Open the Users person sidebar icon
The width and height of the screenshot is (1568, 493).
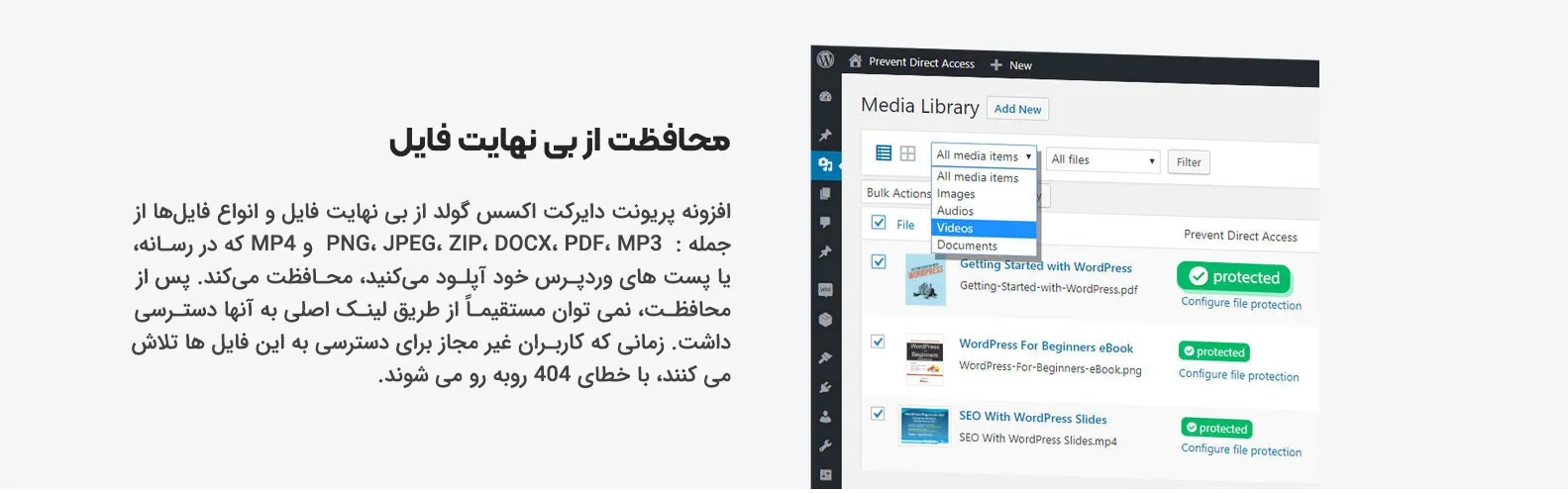(825, 417)
